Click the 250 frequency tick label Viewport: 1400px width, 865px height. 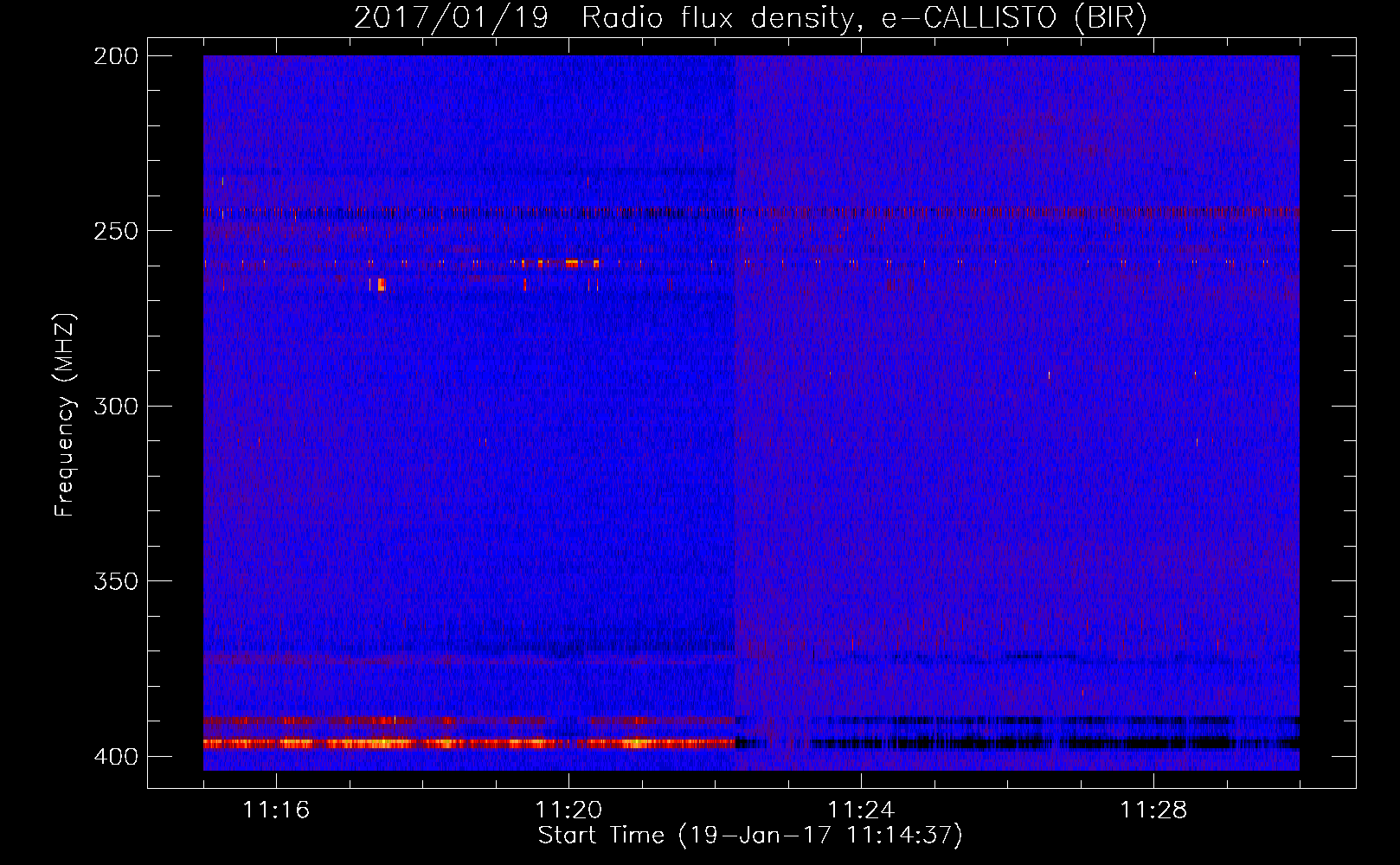coord(116,231)
